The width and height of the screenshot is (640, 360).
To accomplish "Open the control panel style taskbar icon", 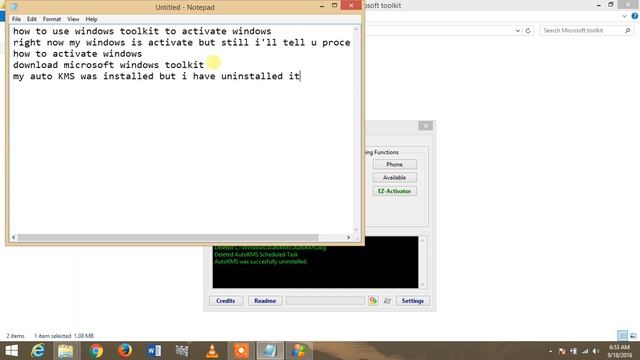I will point(182,351).
